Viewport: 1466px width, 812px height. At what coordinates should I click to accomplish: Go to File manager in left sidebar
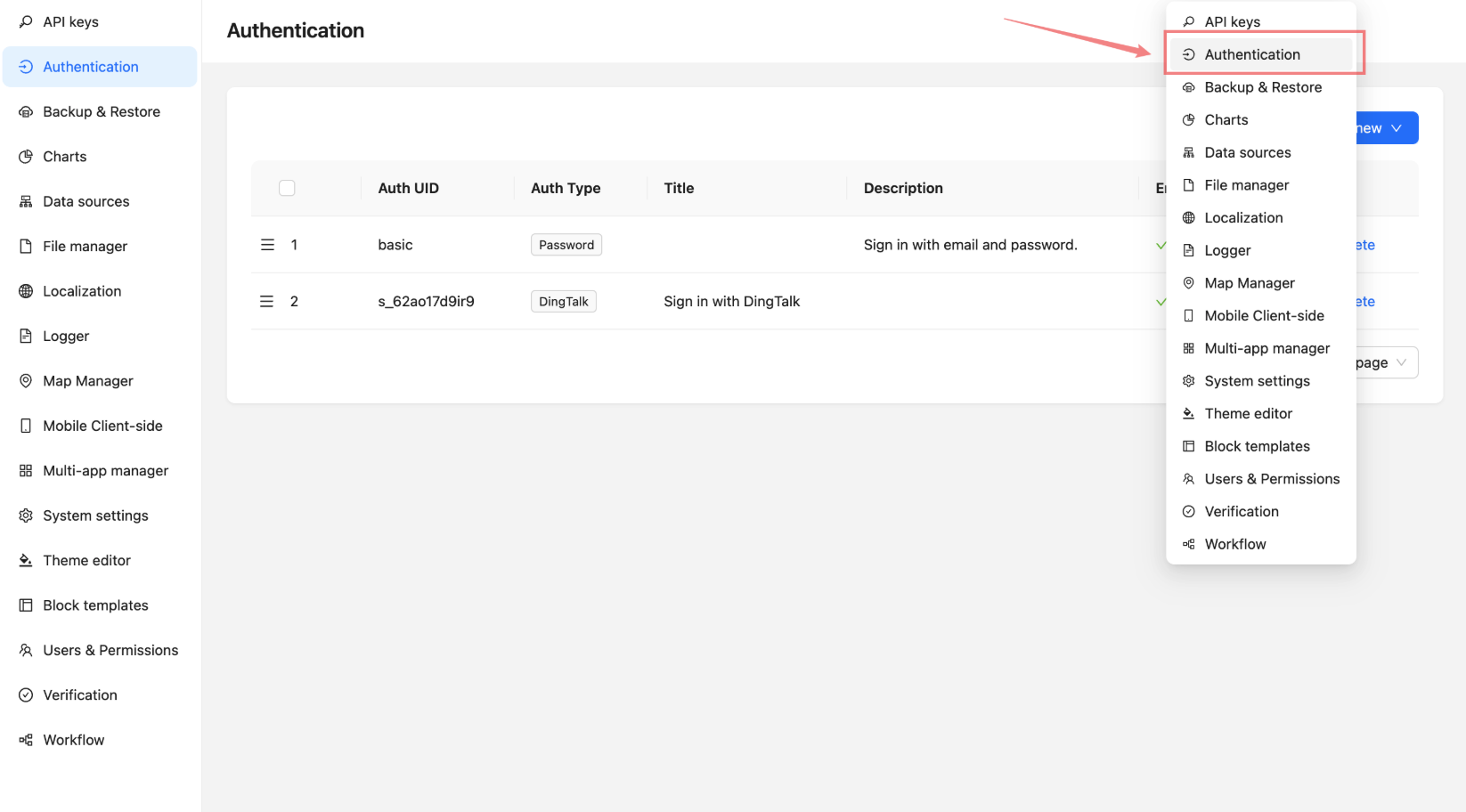[85, 247]
